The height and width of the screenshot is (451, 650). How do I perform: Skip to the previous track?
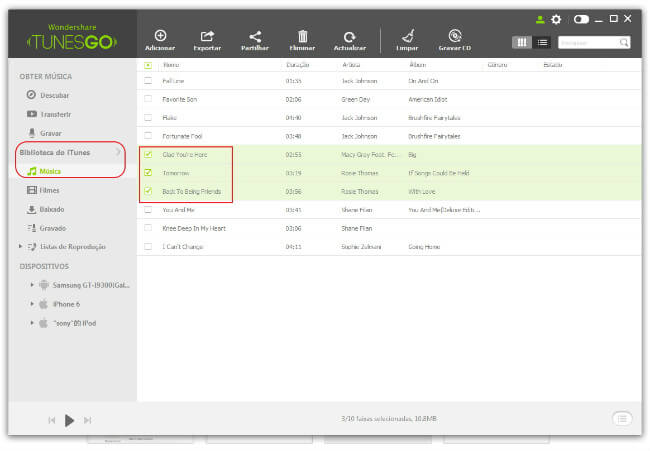click(x=51, y=420)
